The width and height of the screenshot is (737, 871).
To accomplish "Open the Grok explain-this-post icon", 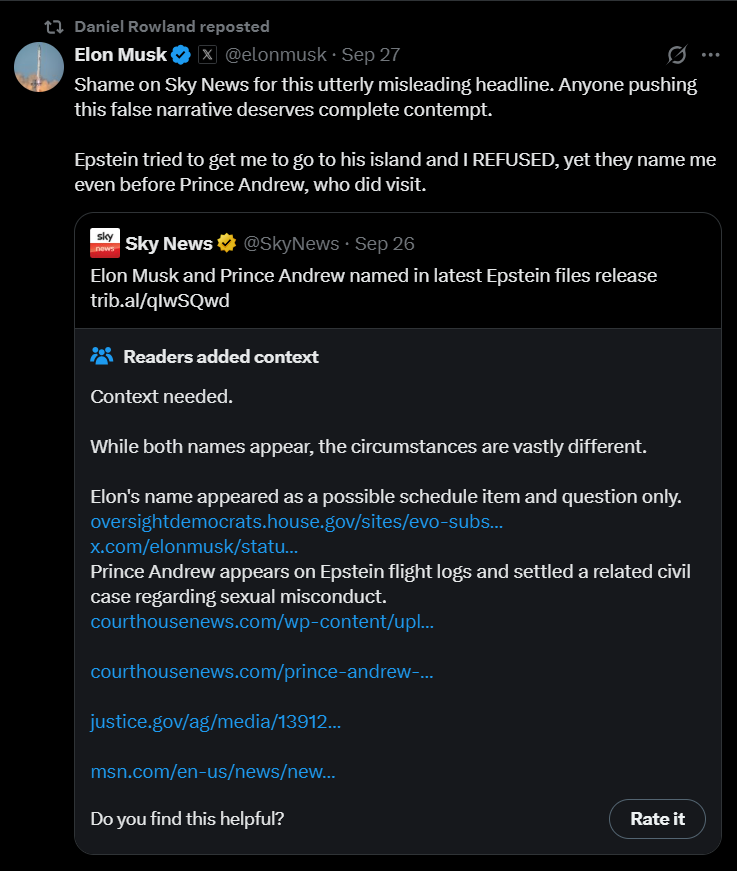I will click(677, 55).
